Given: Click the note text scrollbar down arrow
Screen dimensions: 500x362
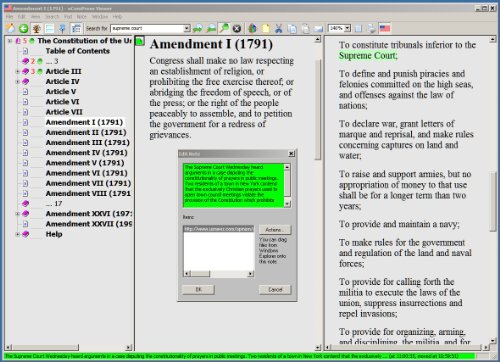Looking at the screenshot, I should 287,204.
